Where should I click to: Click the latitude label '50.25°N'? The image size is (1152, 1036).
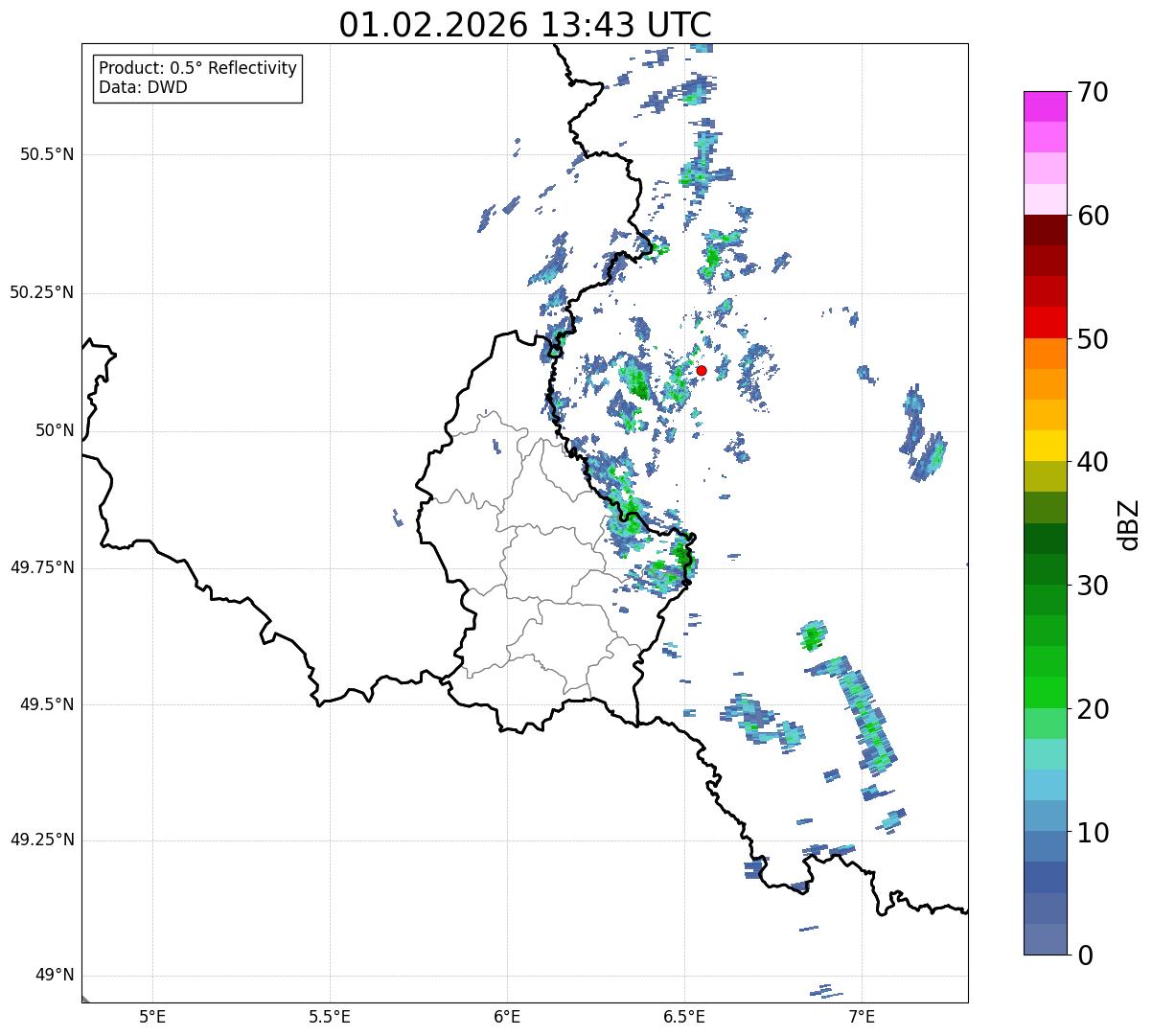[41, 292]
